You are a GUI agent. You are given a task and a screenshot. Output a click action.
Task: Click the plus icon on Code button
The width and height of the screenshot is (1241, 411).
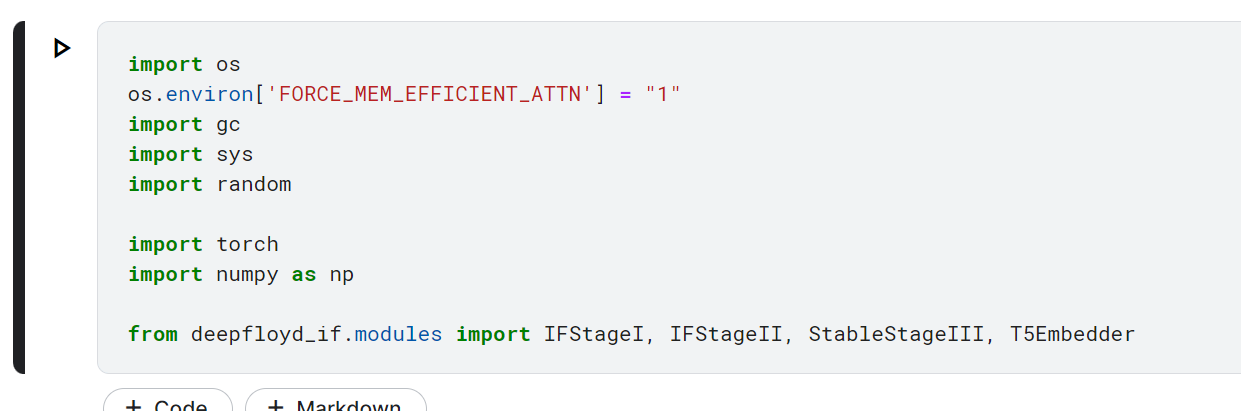tap(132, 405)
